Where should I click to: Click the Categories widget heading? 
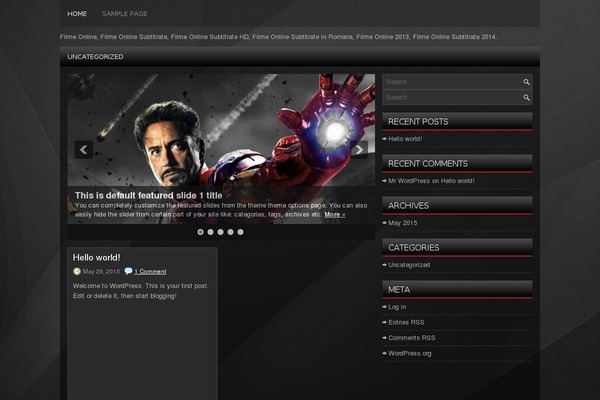(x=457, y=248)
